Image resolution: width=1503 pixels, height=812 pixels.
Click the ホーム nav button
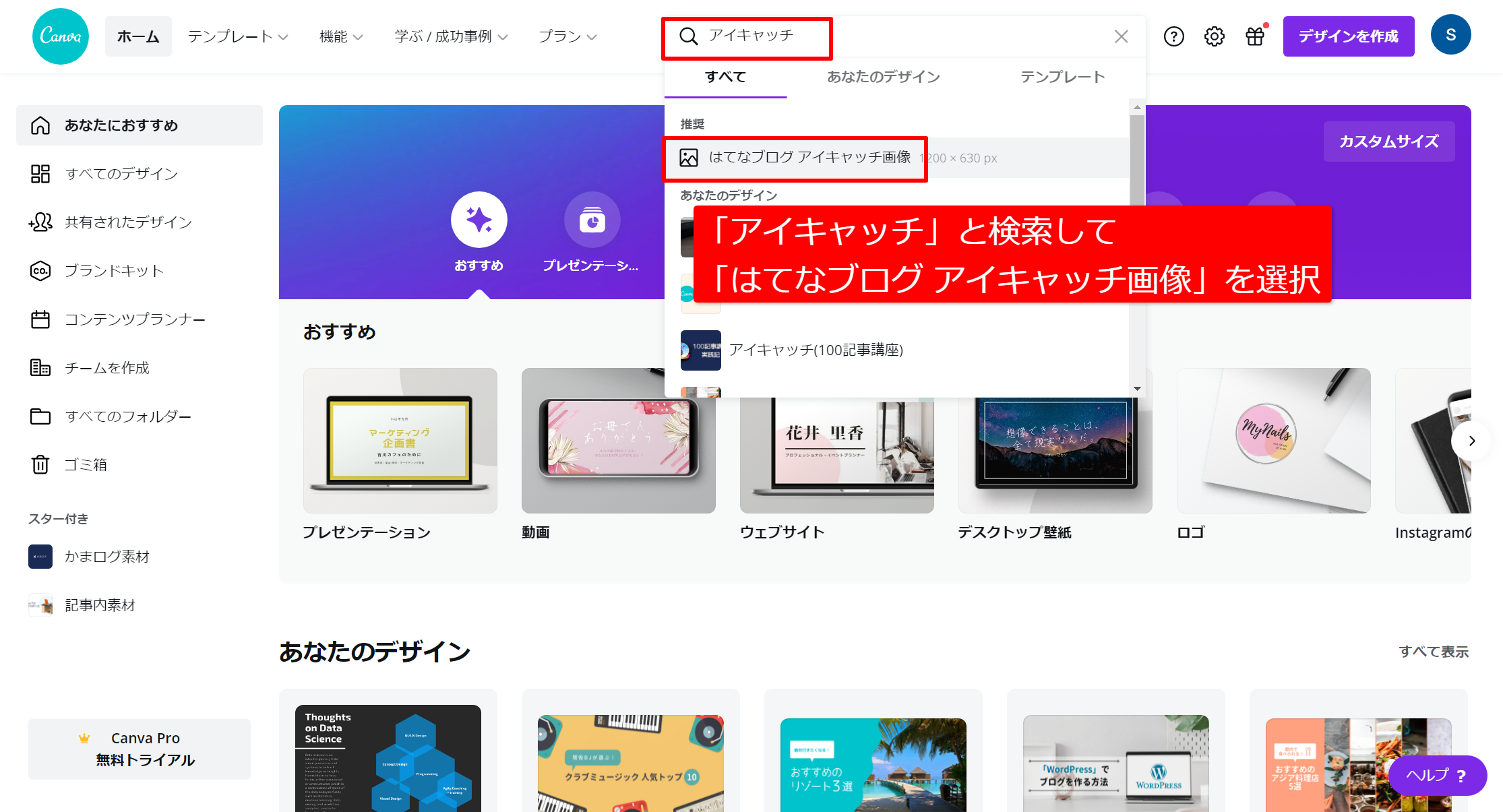[x=138, y=36]
